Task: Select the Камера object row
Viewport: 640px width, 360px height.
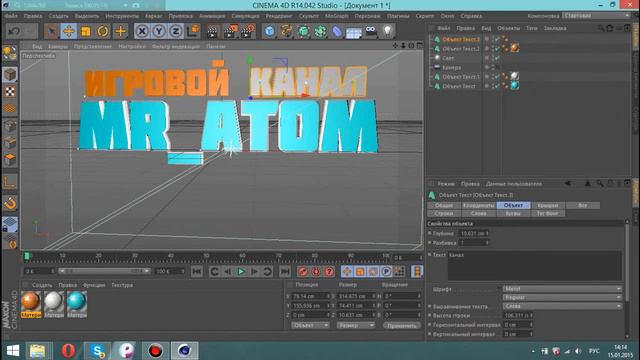Action: [x=451, y=67]
